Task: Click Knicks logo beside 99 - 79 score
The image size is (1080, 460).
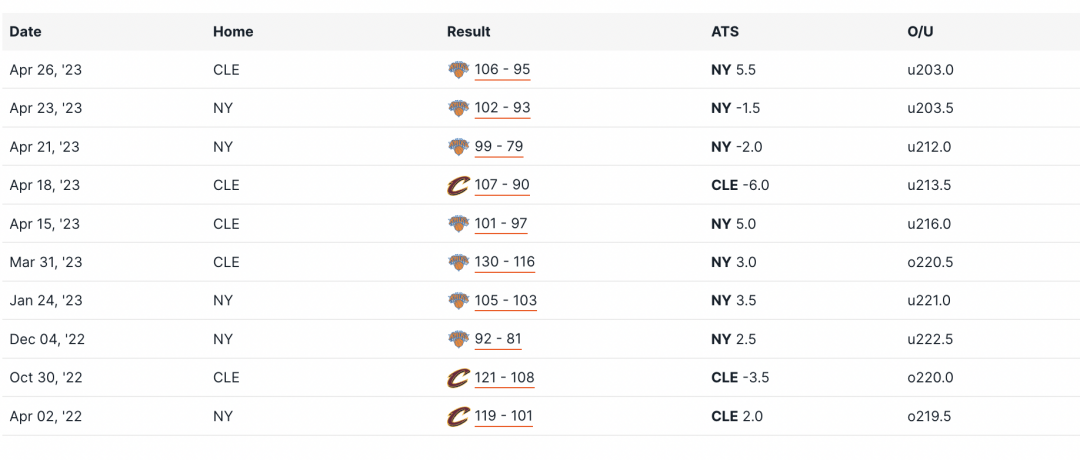Action: [x=458, y=147]
